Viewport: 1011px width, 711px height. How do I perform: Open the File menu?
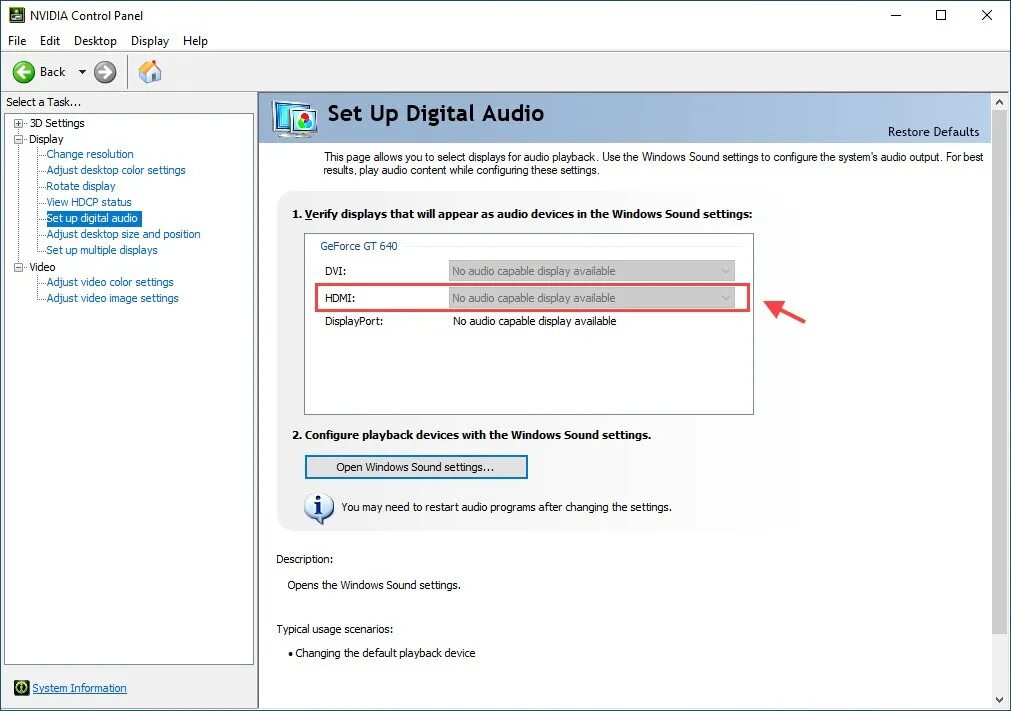(x=17, y=41)
